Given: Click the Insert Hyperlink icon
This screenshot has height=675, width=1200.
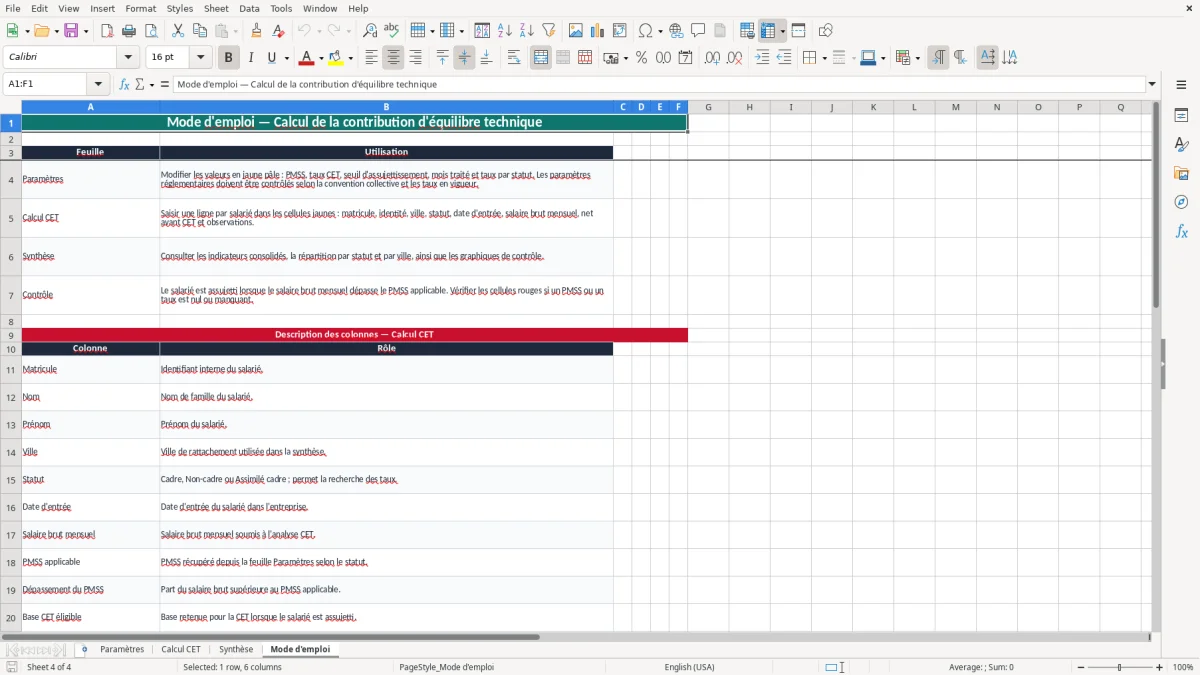Looking at the screenshot, I should [676, 31].
